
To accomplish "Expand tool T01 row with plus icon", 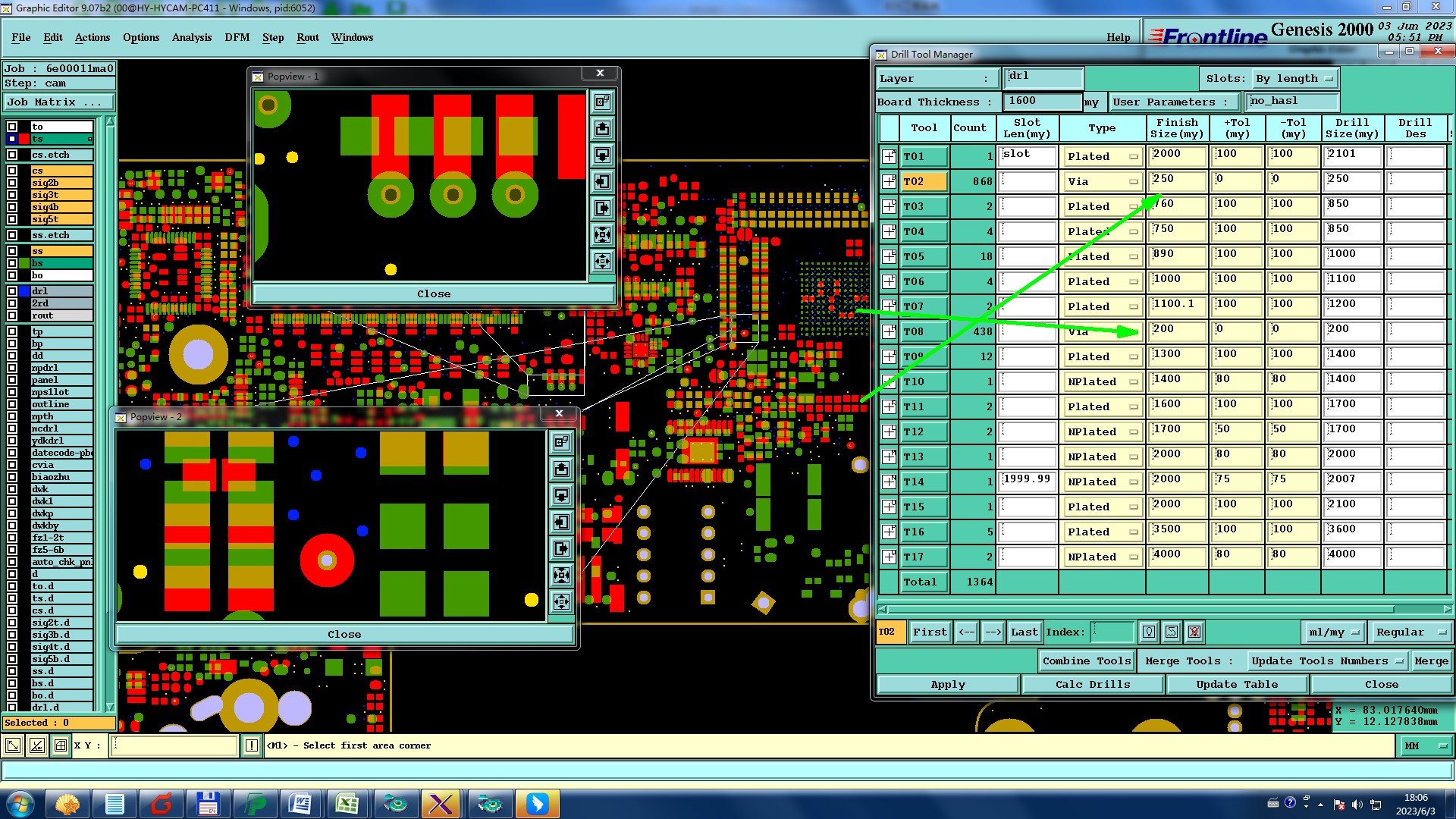I will 889,157.
